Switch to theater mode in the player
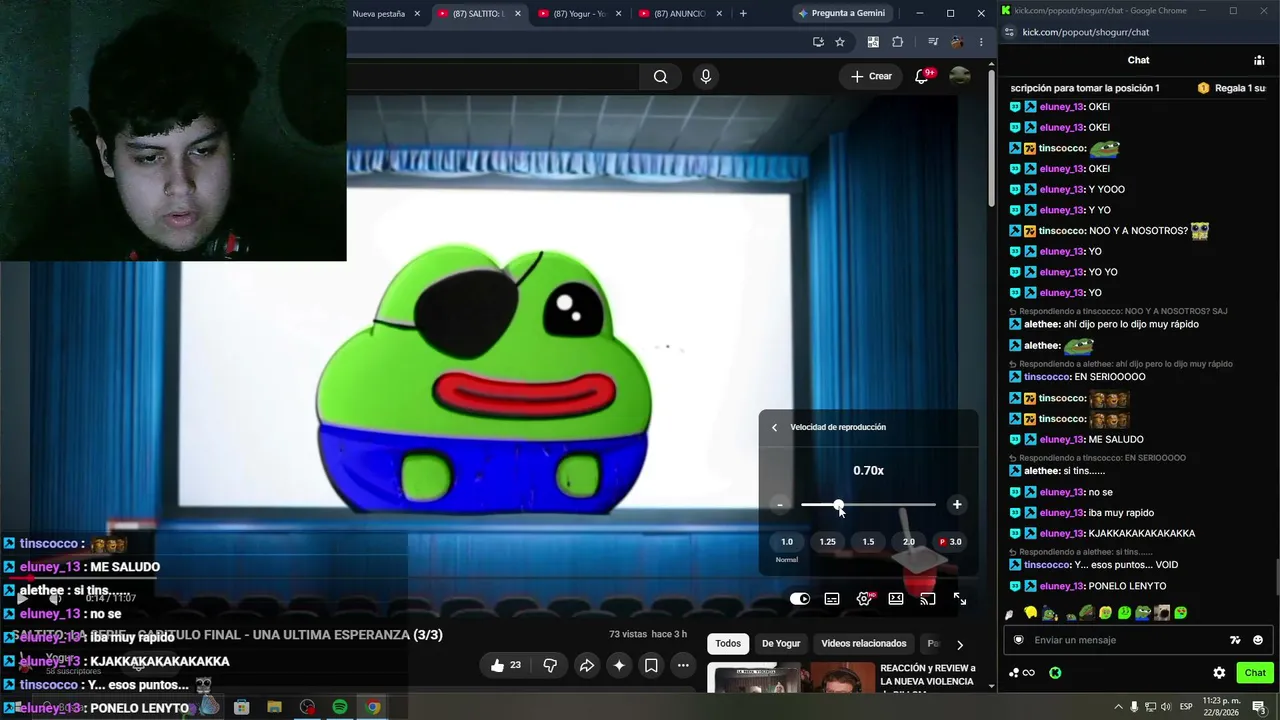The height and width of the screenshot is (720, 1280). (x=896, y=599)
